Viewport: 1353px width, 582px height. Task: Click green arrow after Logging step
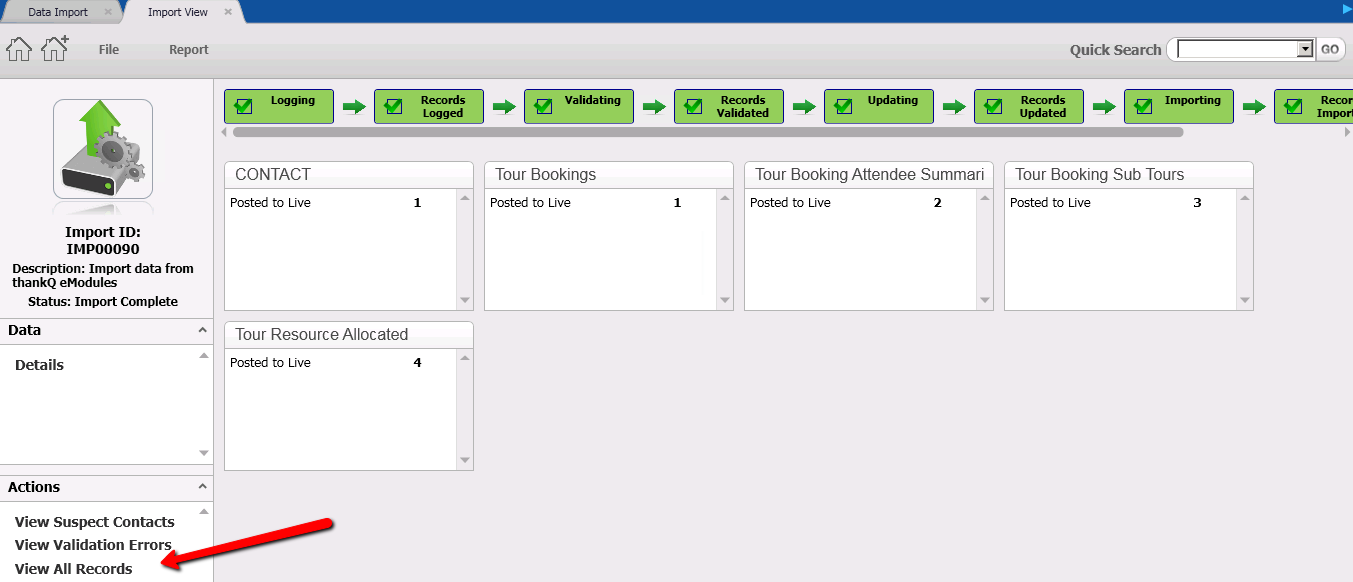click(354, 107)
